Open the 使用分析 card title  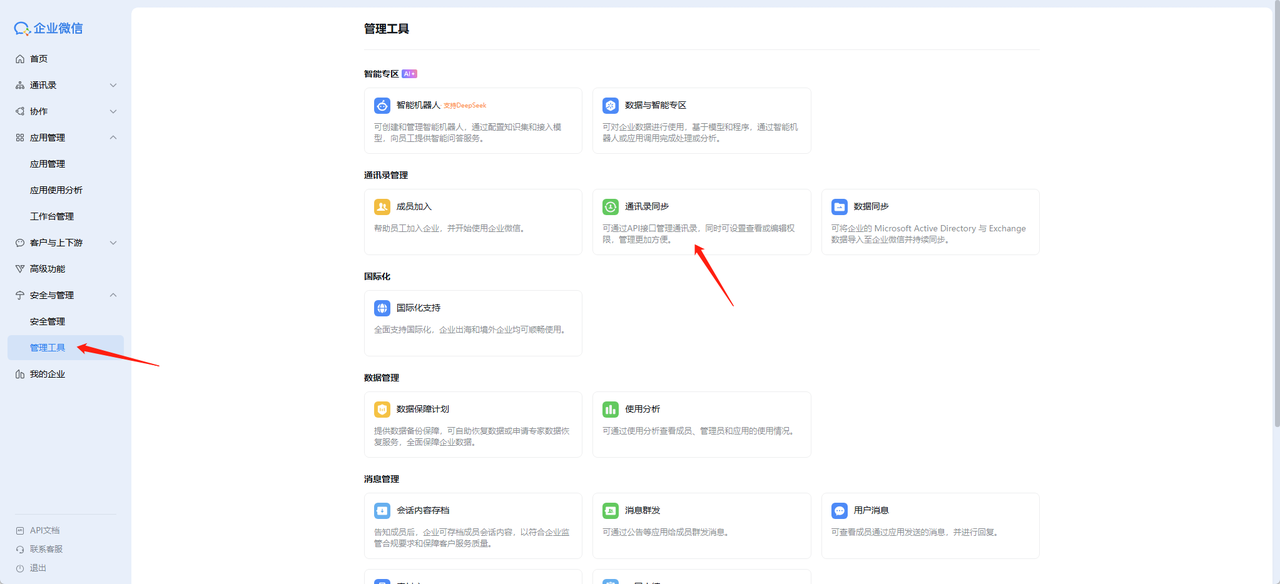pos(642,409)
